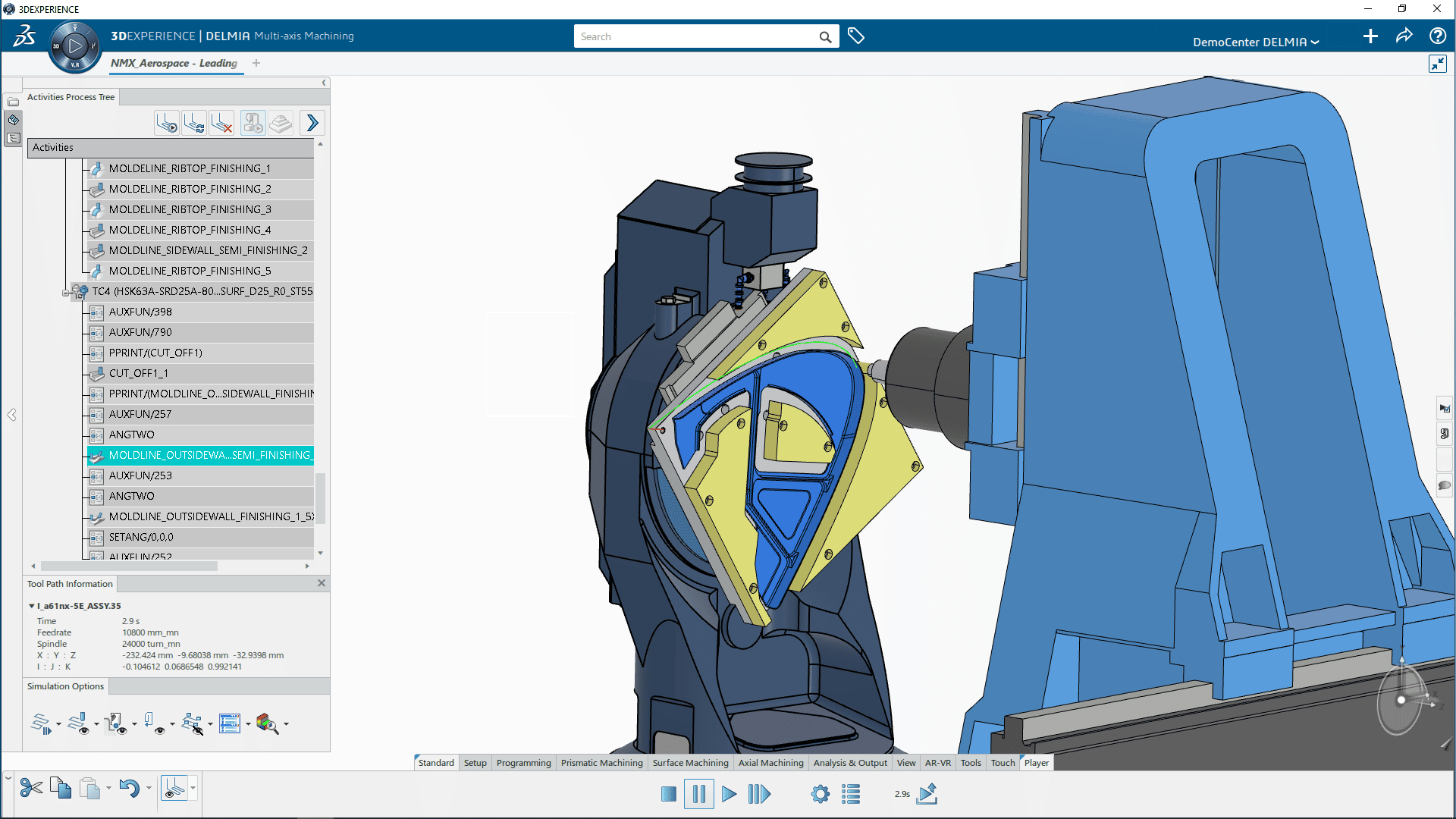Screen dimensions: 1456x819
Task: Select the Analysis & Output tab
Action: (849, 762)
